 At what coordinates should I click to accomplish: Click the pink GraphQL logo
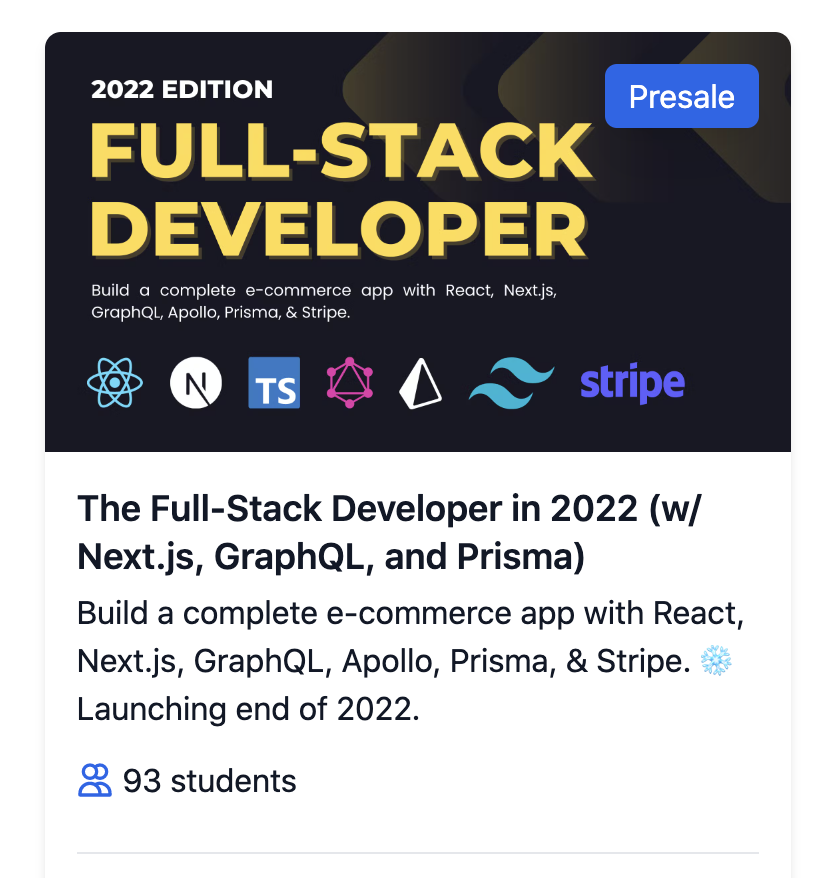click(x=350, y=383)
